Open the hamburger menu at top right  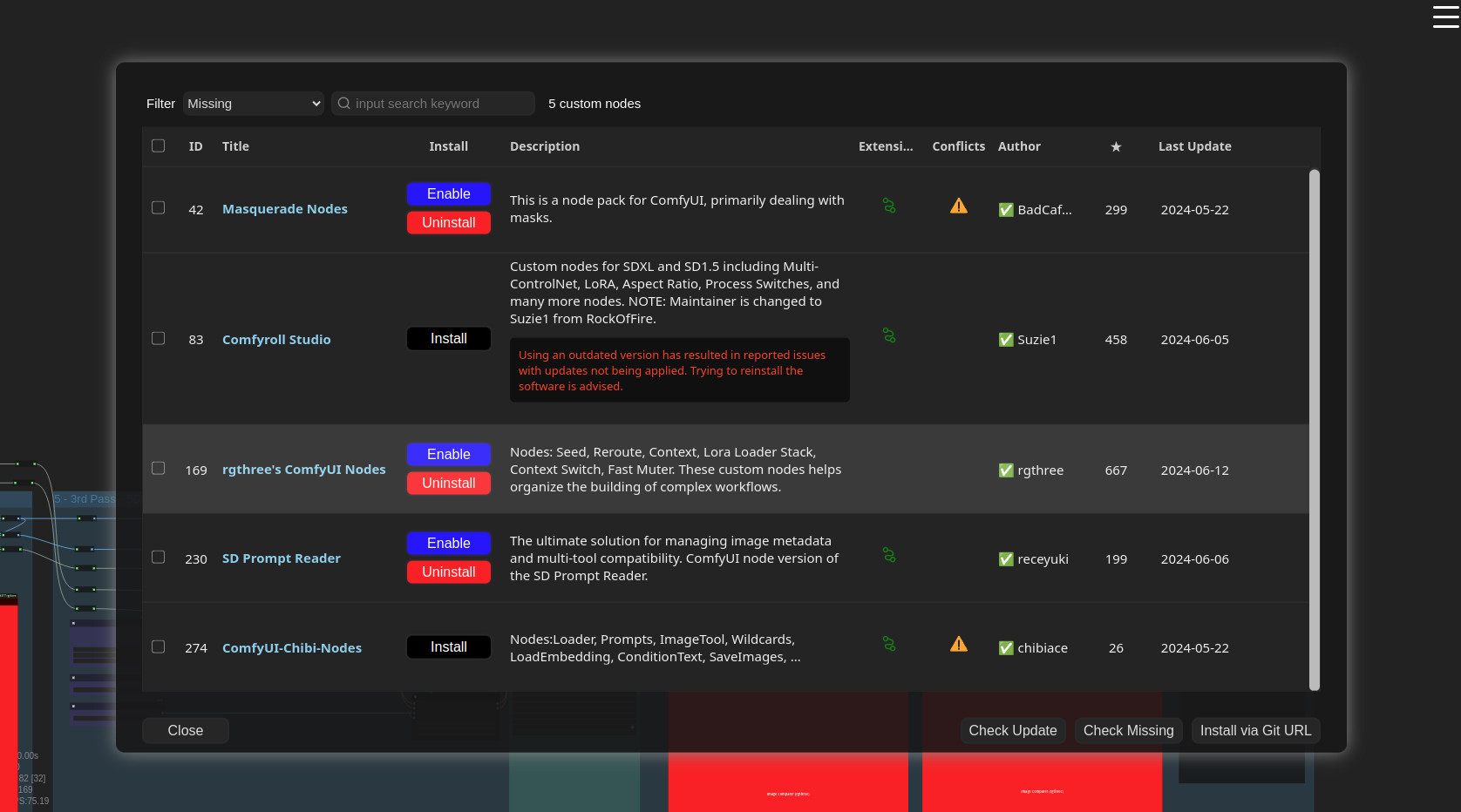[1445, 17]
